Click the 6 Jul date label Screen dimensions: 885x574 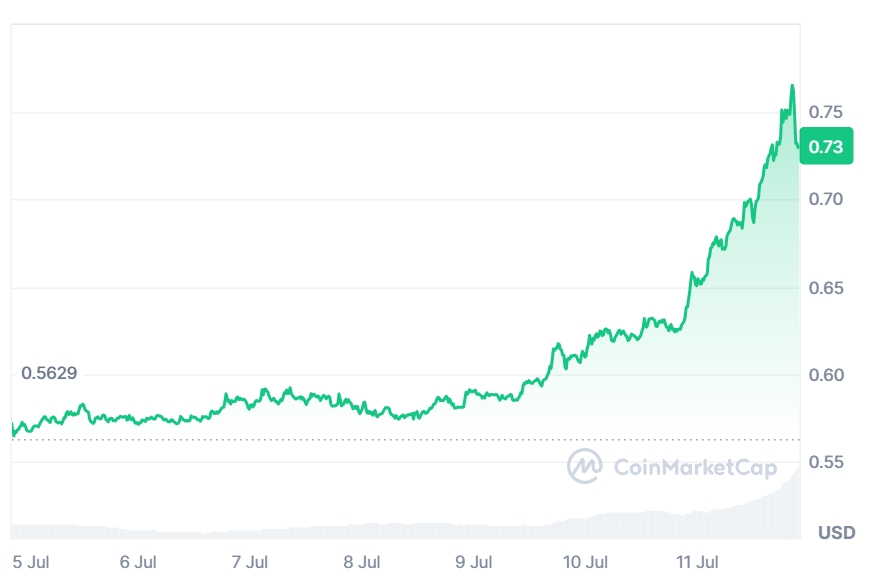(138, 561)
